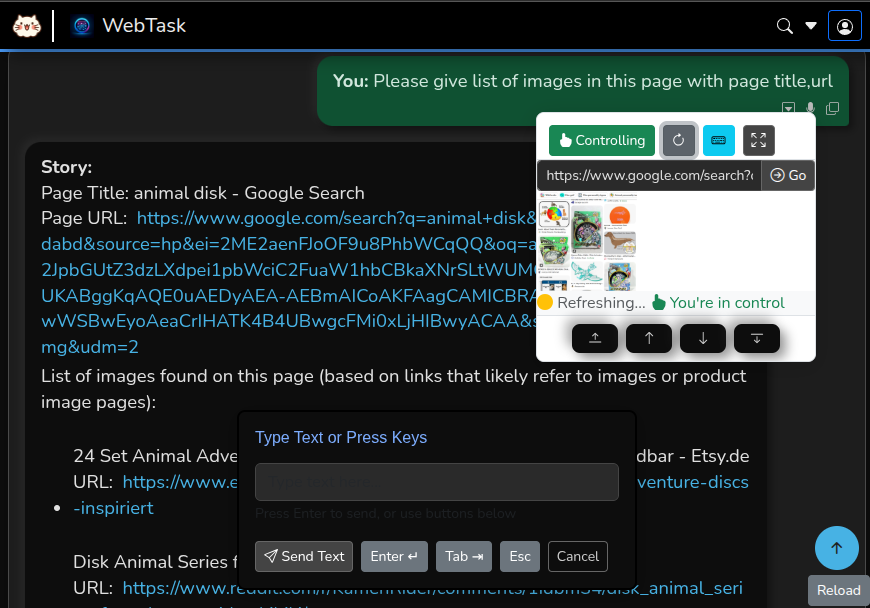
Task: Open the search magnifier in the top bar
Action: [x=785, y=26]
